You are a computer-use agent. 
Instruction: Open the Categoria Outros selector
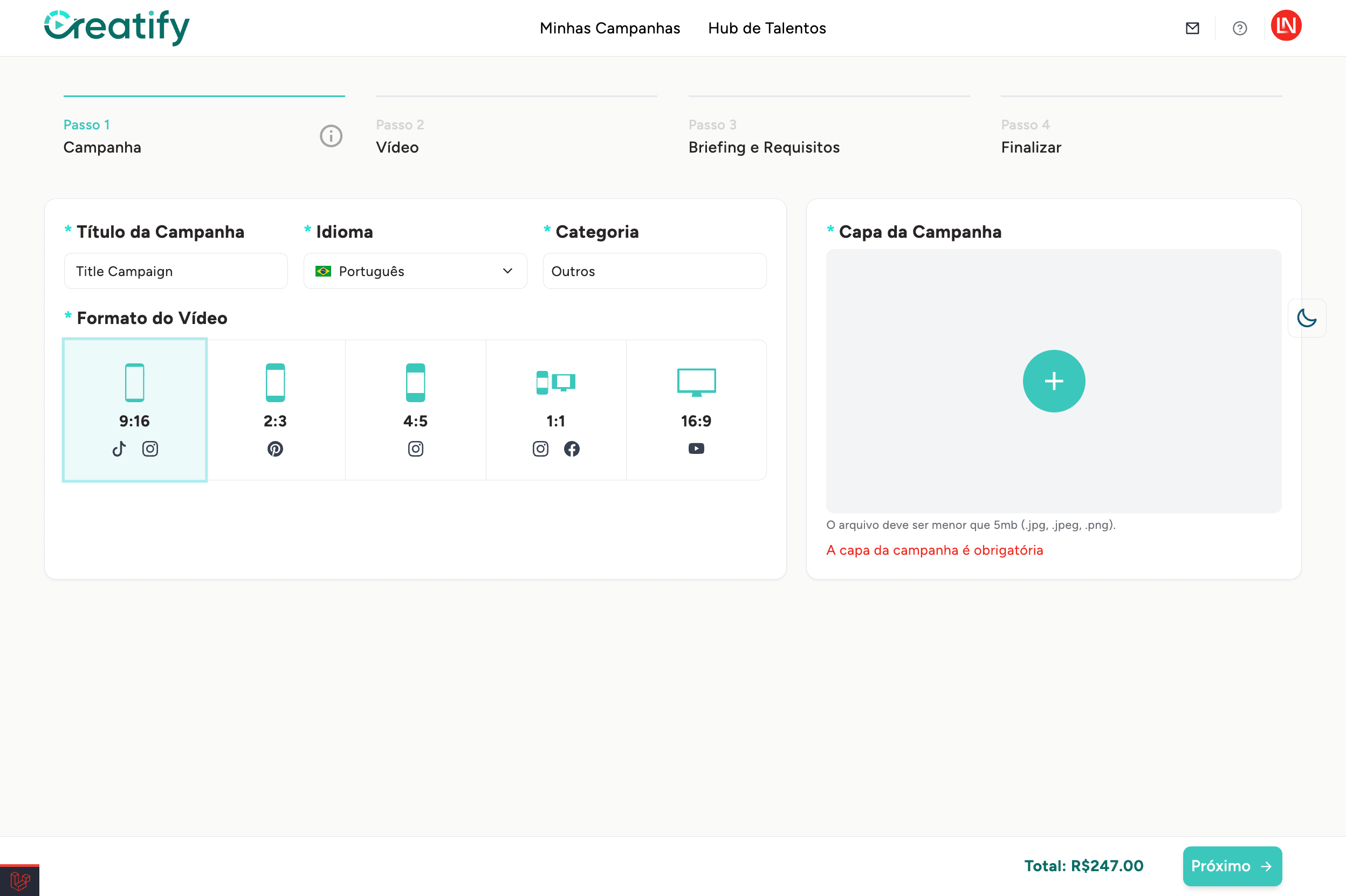pyautogui.click(x=654, y=271)
